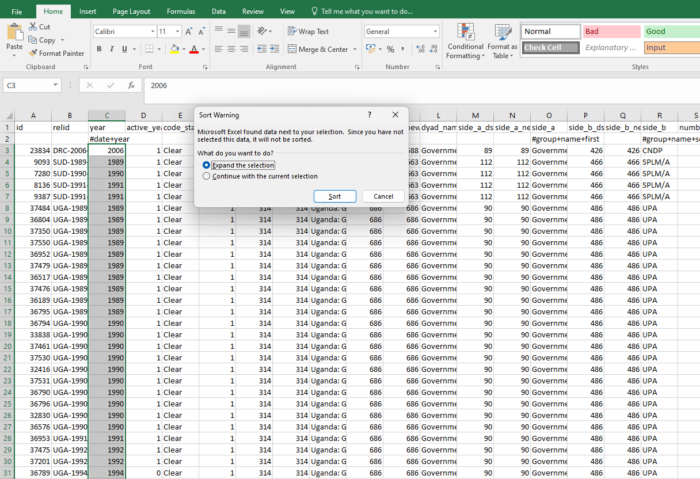This screenshot has height=479, width=700.
Task: Click the Decrease Indent icon
Action: pos(262,49)
